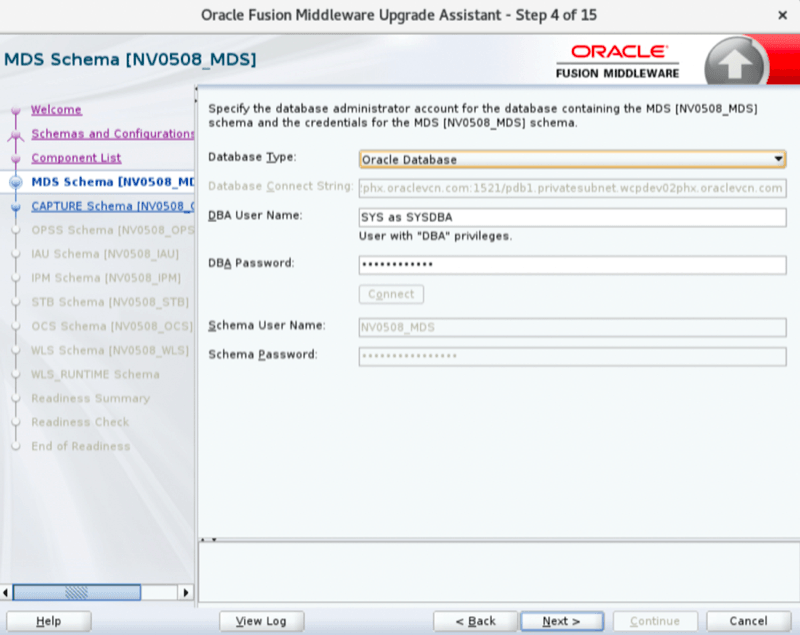Click the STB Schema step text

[110, 302]
